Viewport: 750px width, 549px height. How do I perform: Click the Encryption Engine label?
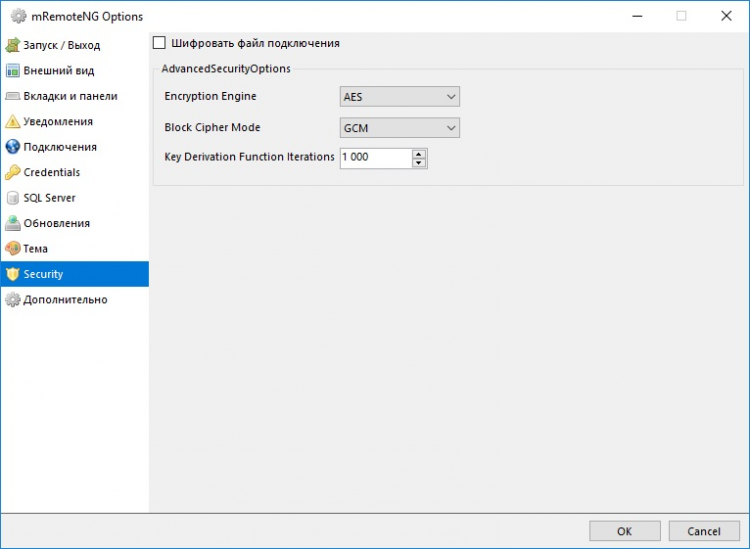[210, 96]
